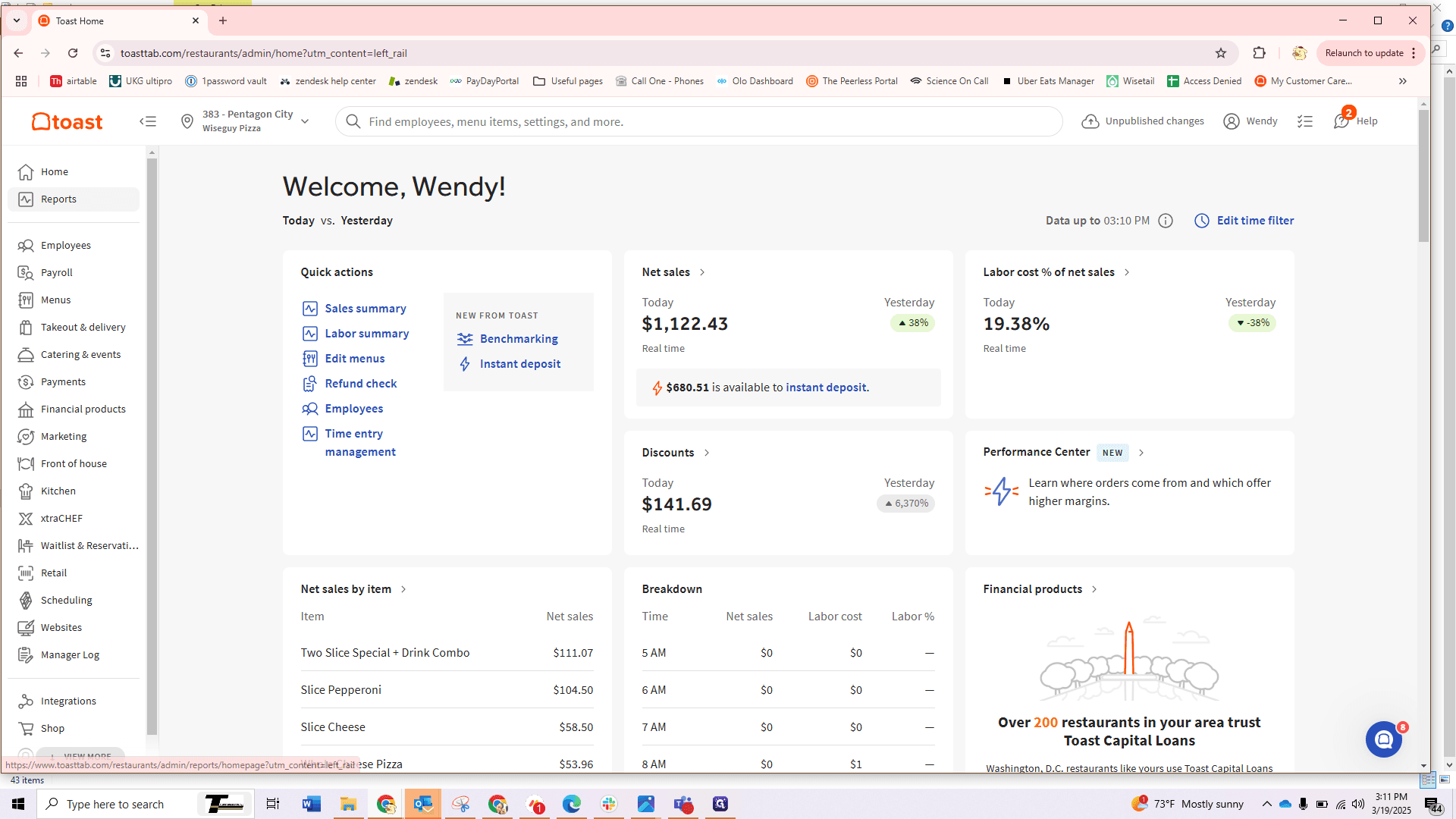Screen dimensions: 1456x819
Task: Open the checklist tasks icon
Action: tap(1305, 121)
